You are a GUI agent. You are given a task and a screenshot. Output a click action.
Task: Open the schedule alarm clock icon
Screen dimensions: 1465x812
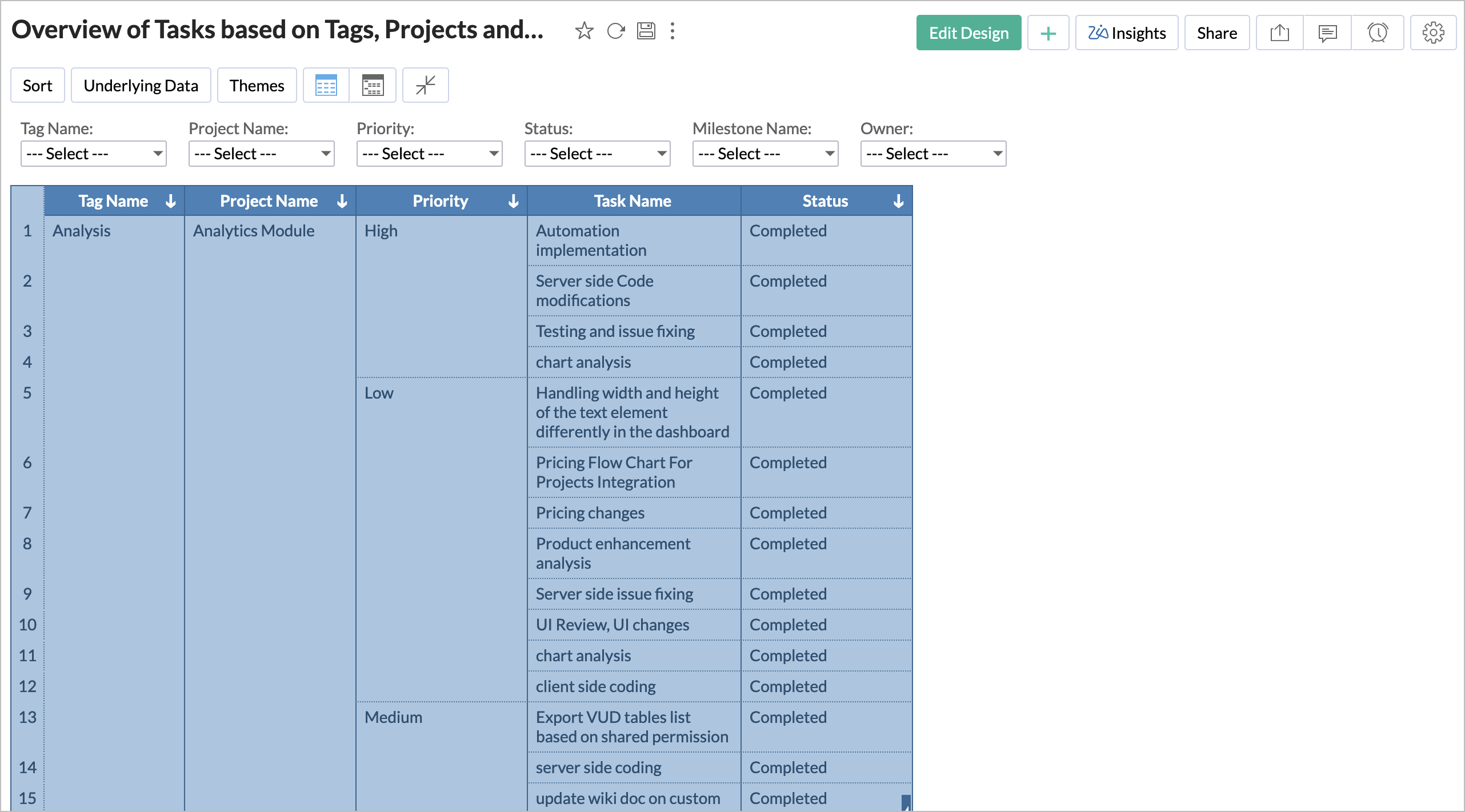tap(1377, 33)
